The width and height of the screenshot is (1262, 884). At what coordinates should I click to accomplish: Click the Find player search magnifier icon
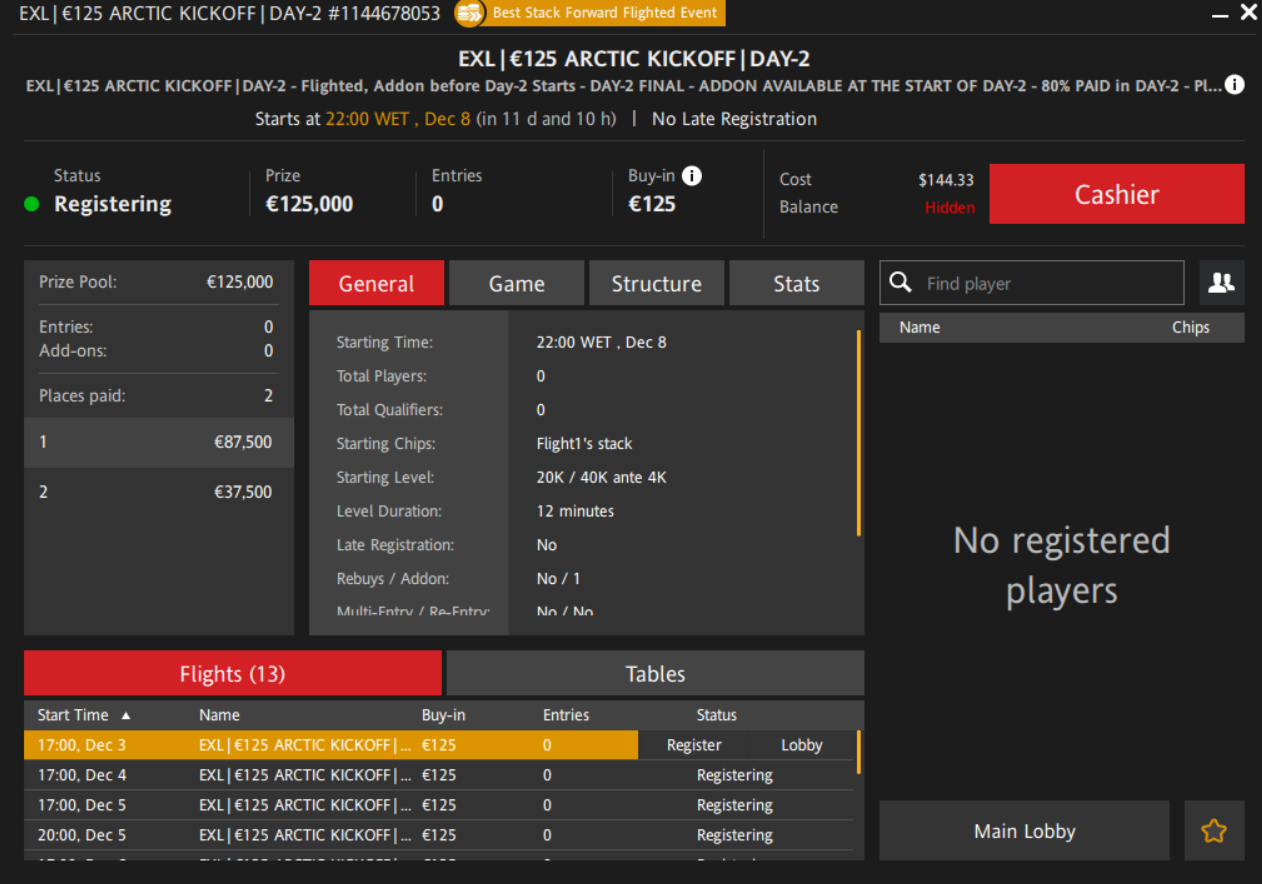click(x=901, y=283)
